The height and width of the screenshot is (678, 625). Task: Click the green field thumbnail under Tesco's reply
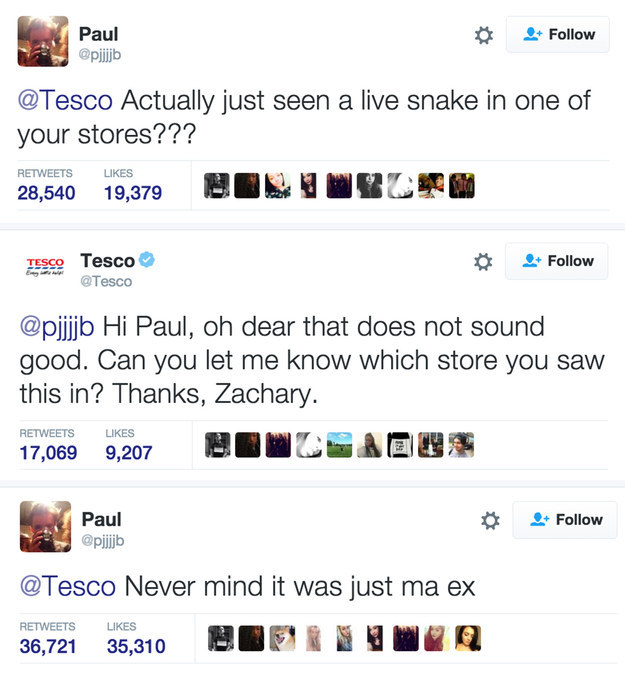(340, 445)
